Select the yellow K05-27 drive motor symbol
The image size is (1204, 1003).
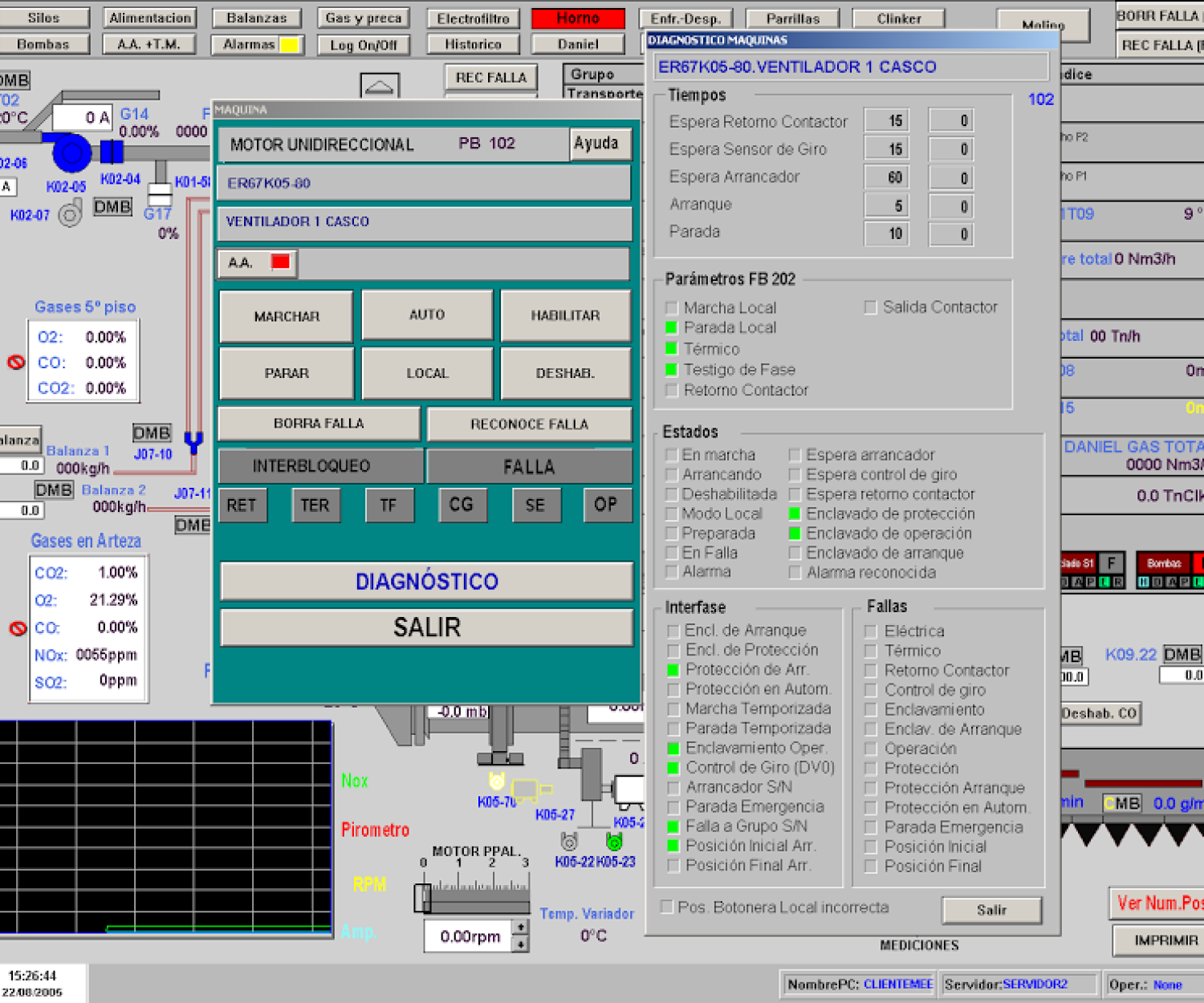point(527,790)
